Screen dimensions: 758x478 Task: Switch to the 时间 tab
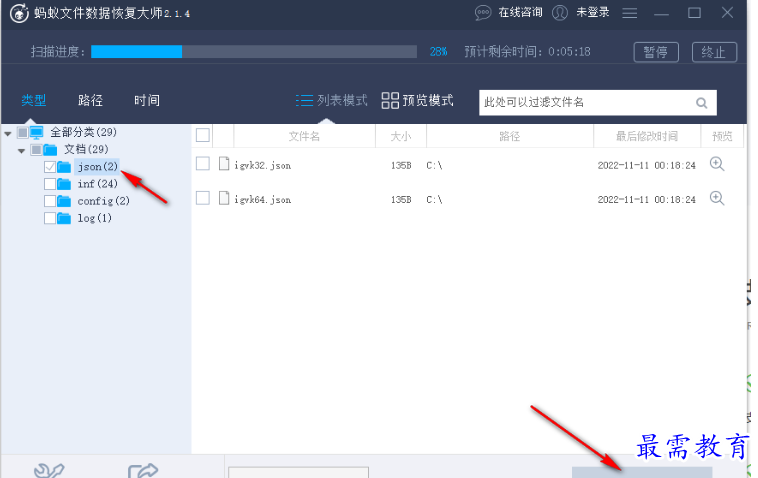147,101
